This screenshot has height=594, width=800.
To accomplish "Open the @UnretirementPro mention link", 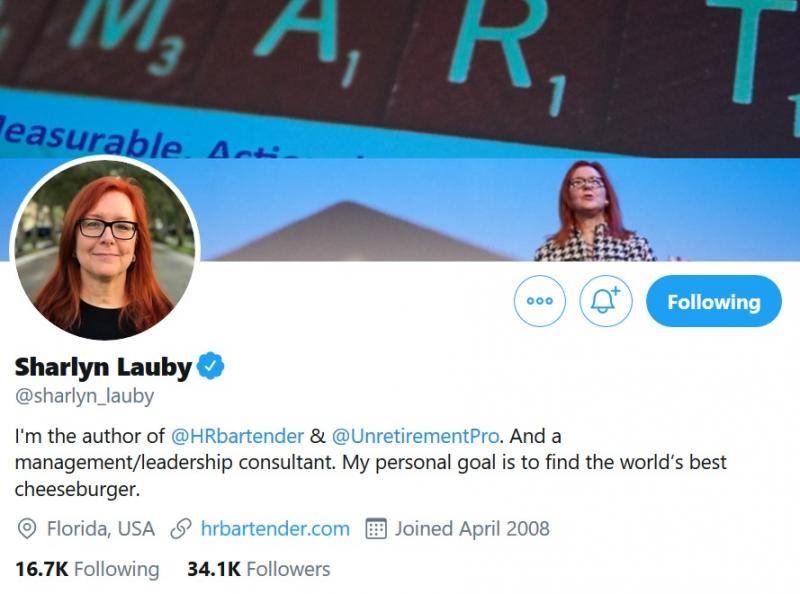I will (415, 436).
